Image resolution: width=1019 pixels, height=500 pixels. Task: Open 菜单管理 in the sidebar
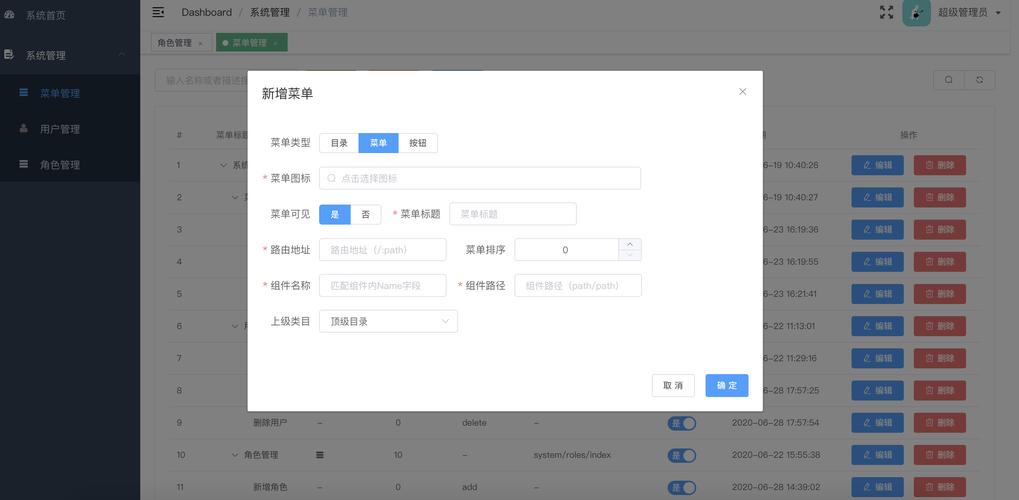tap(70, 94)
